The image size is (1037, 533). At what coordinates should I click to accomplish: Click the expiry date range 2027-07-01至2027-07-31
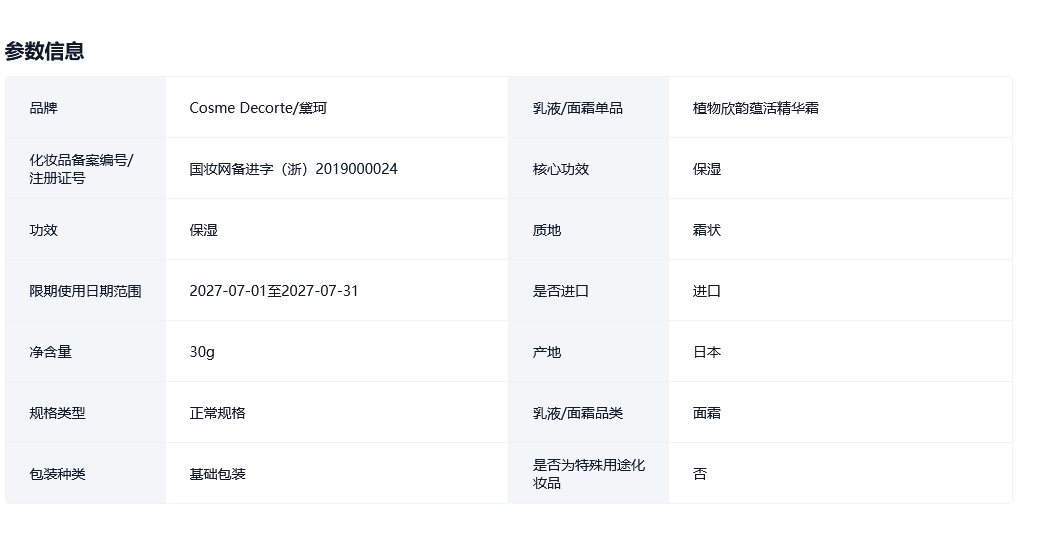tap(273, 291)
